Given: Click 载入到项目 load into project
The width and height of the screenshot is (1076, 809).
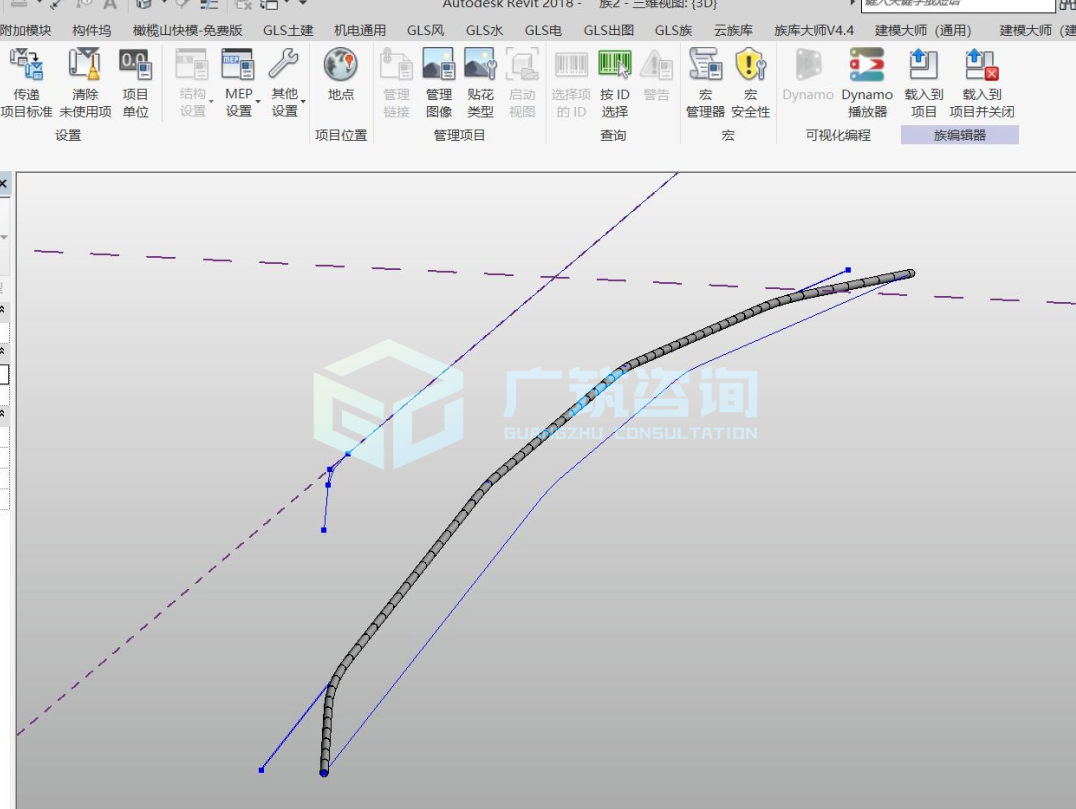Looking at the screenshot, I should pyautogui.click(x=923, y=65).
